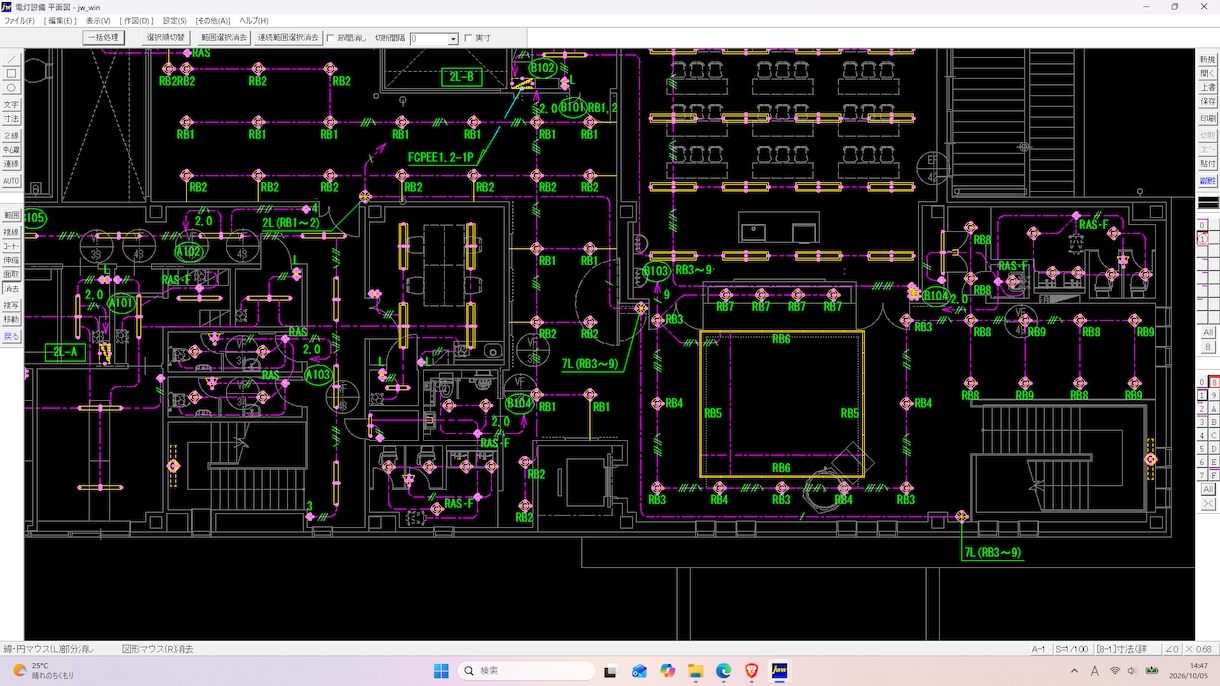This screenshot has width=1220, height=686.
Task: Open the ファイル(F) menu
Action: tap(19, 20)
